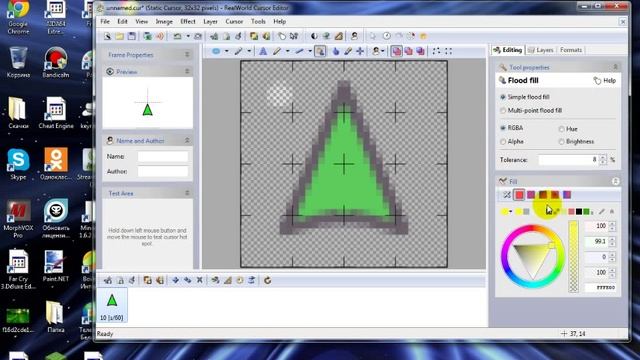Viewport: 640px width, 360px height.
Task: Collapse the Frame Properties panel
Action: [x=187, y=55]
